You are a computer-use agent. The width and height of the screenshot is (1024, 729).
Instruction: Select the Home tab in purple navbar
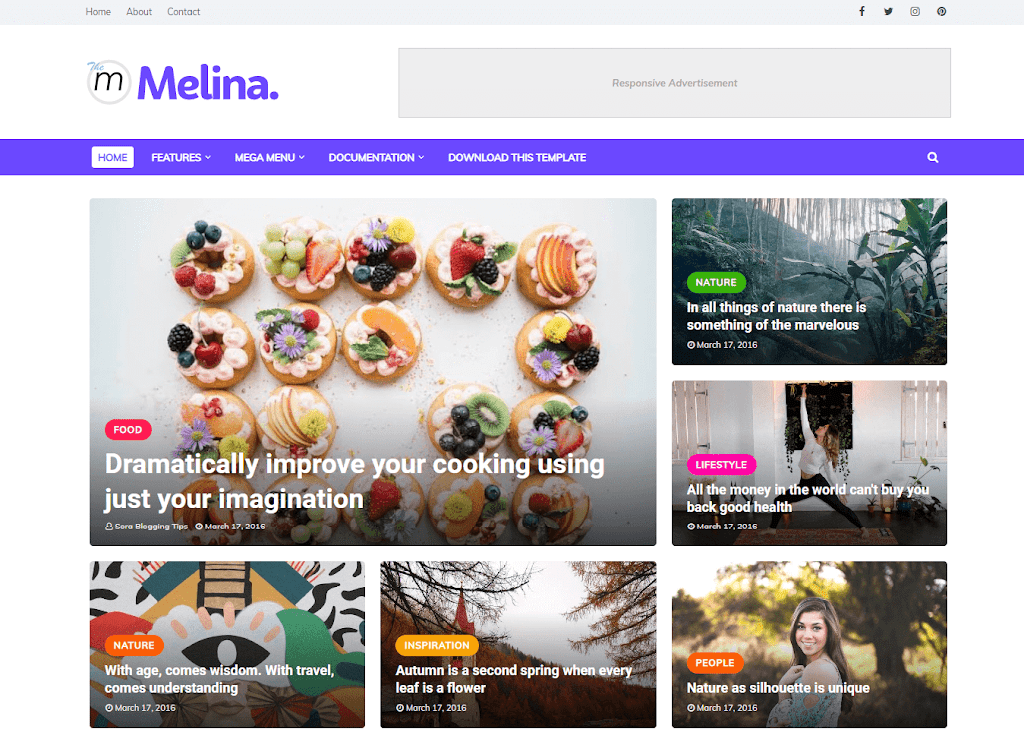coord(112,157)
